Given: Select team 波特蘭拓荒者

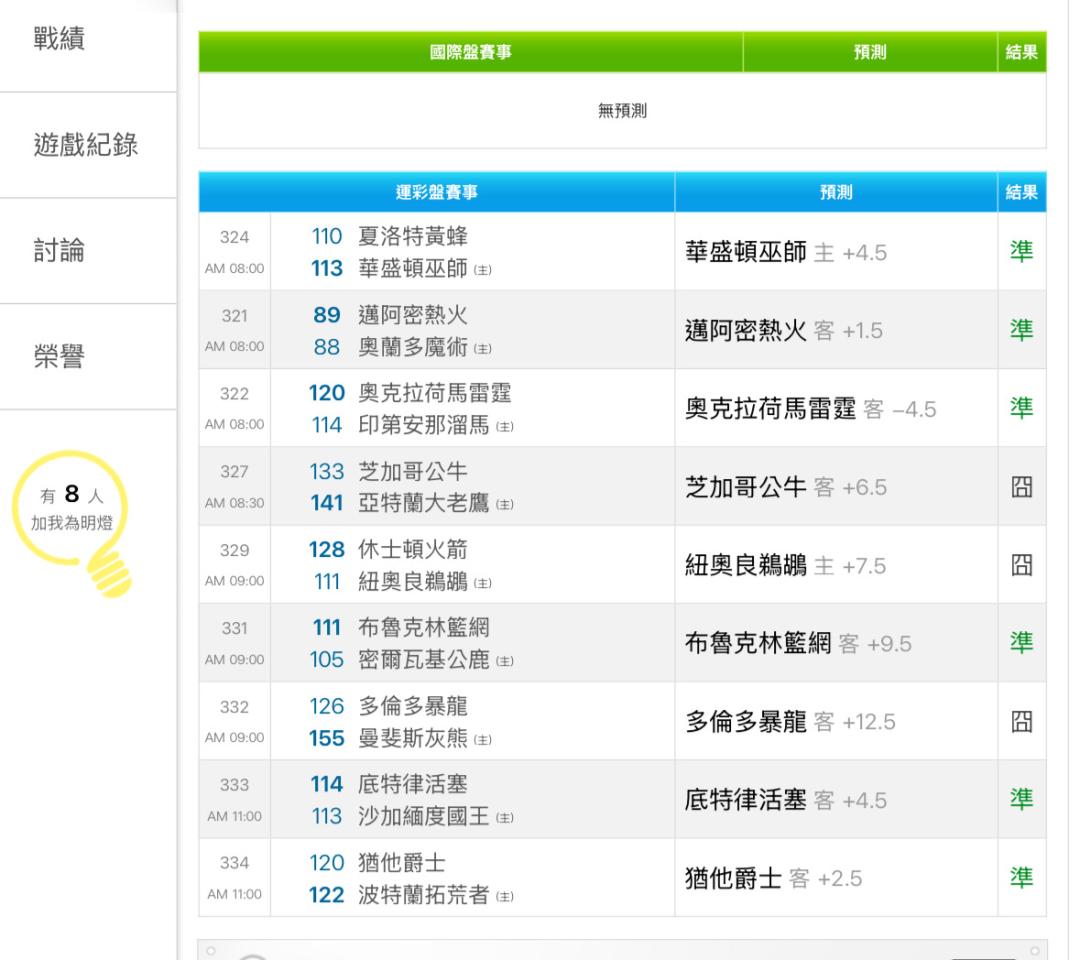Looking at the screenshot, I should [x=424, y=894].
